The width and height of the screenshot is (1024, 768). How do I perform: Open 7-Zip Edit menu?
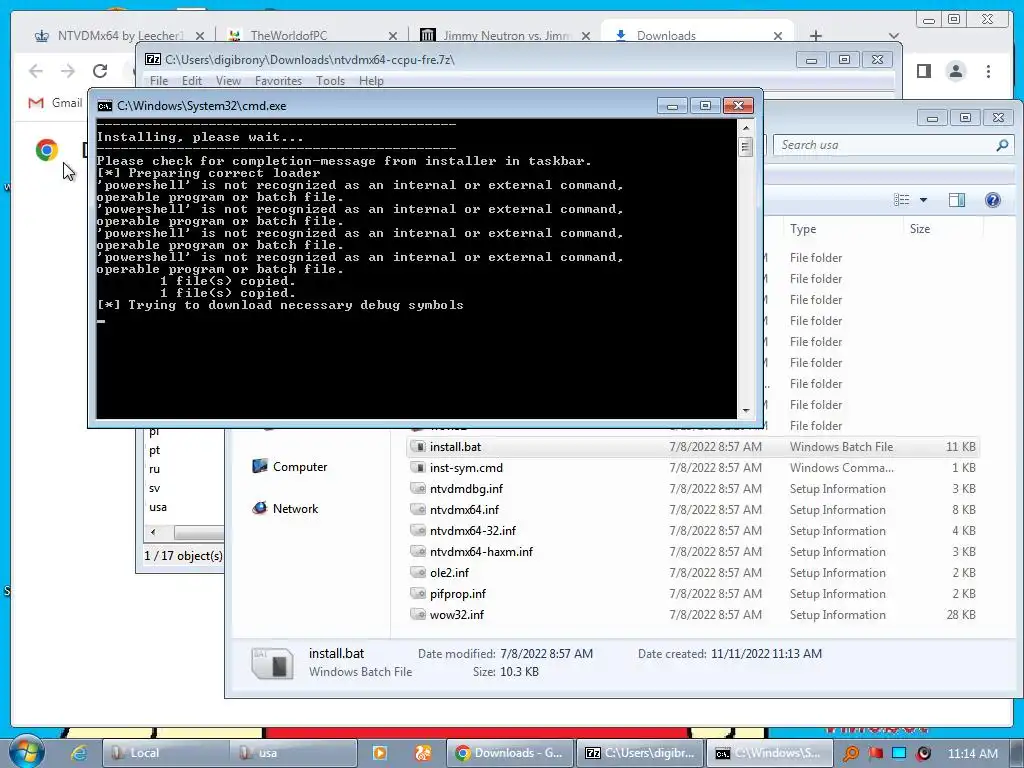191,81
